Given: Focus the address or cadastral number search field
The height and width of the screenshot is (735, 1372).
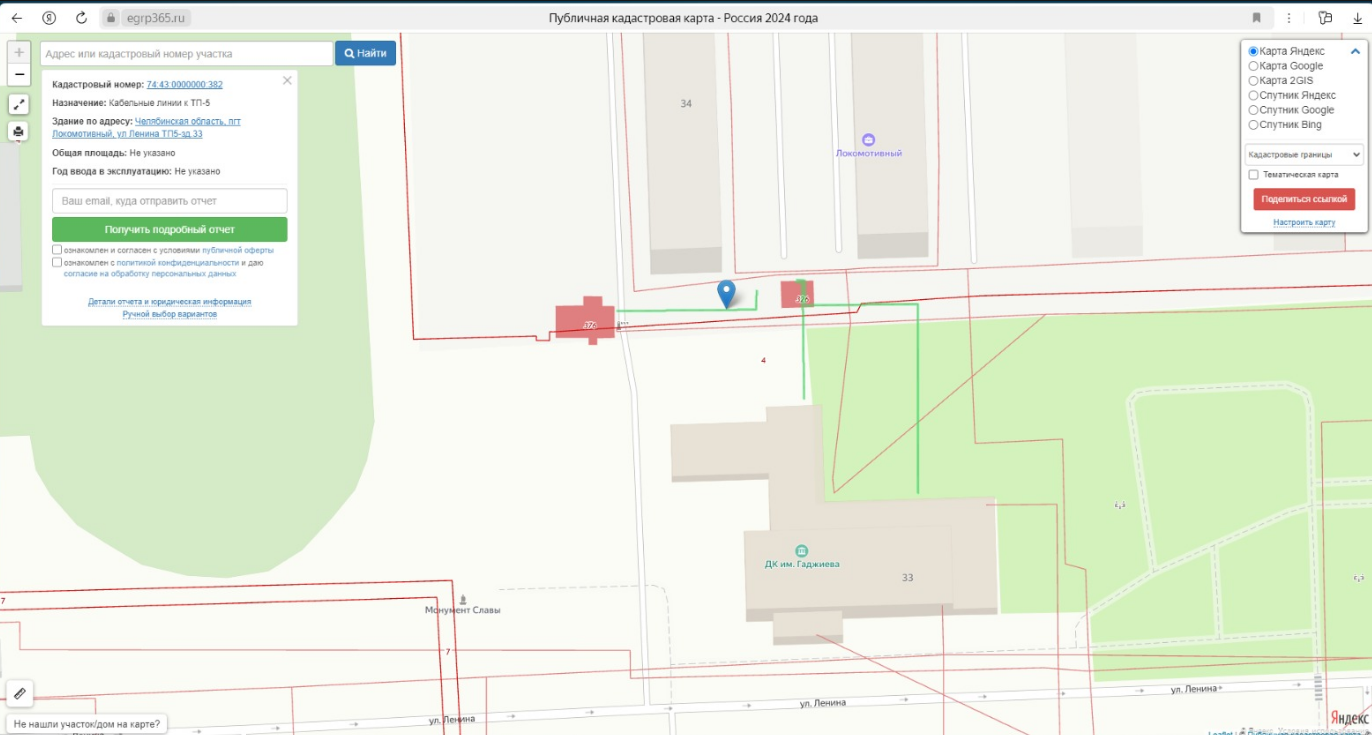Looking at the screenshot, I should coord(186,53).
